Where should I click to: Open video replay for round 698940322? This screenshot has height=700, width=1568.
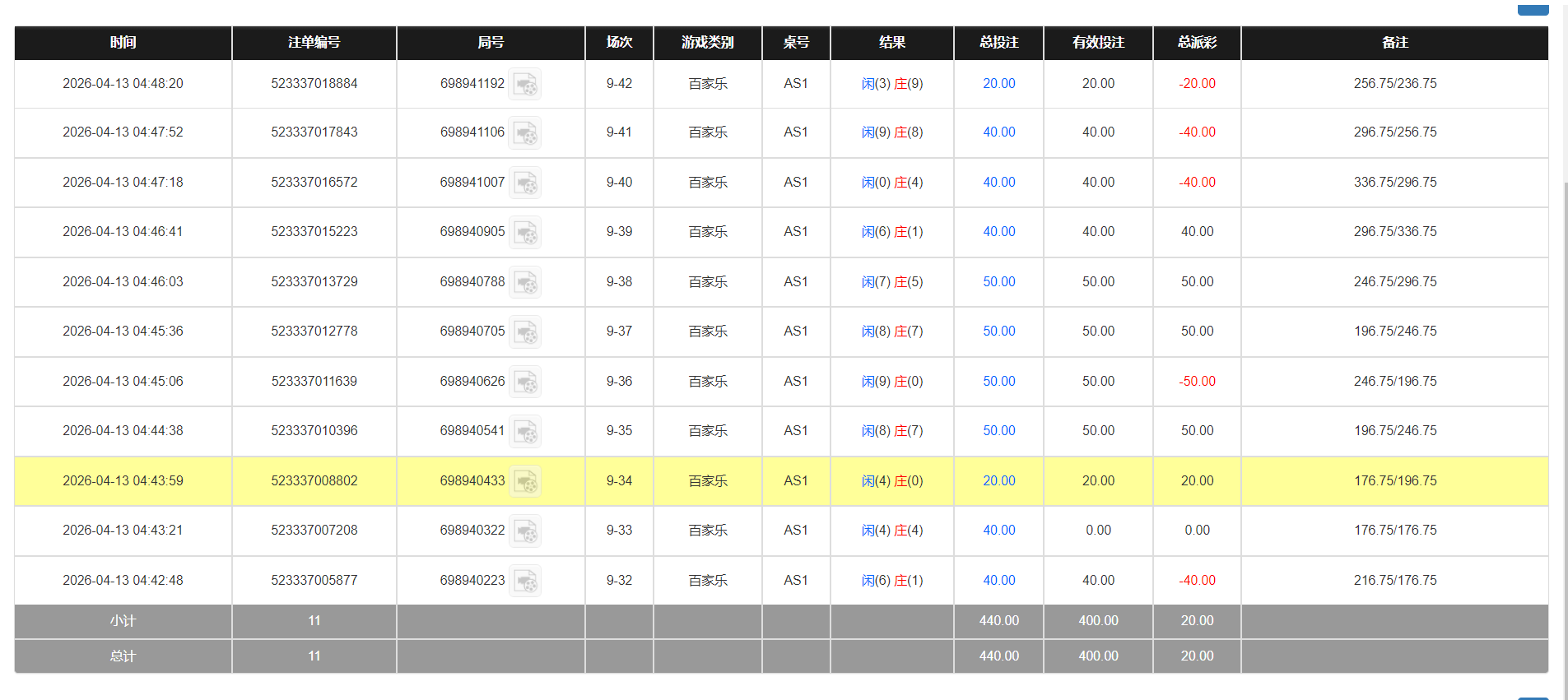pyautogui.click(x=525, y=531)
